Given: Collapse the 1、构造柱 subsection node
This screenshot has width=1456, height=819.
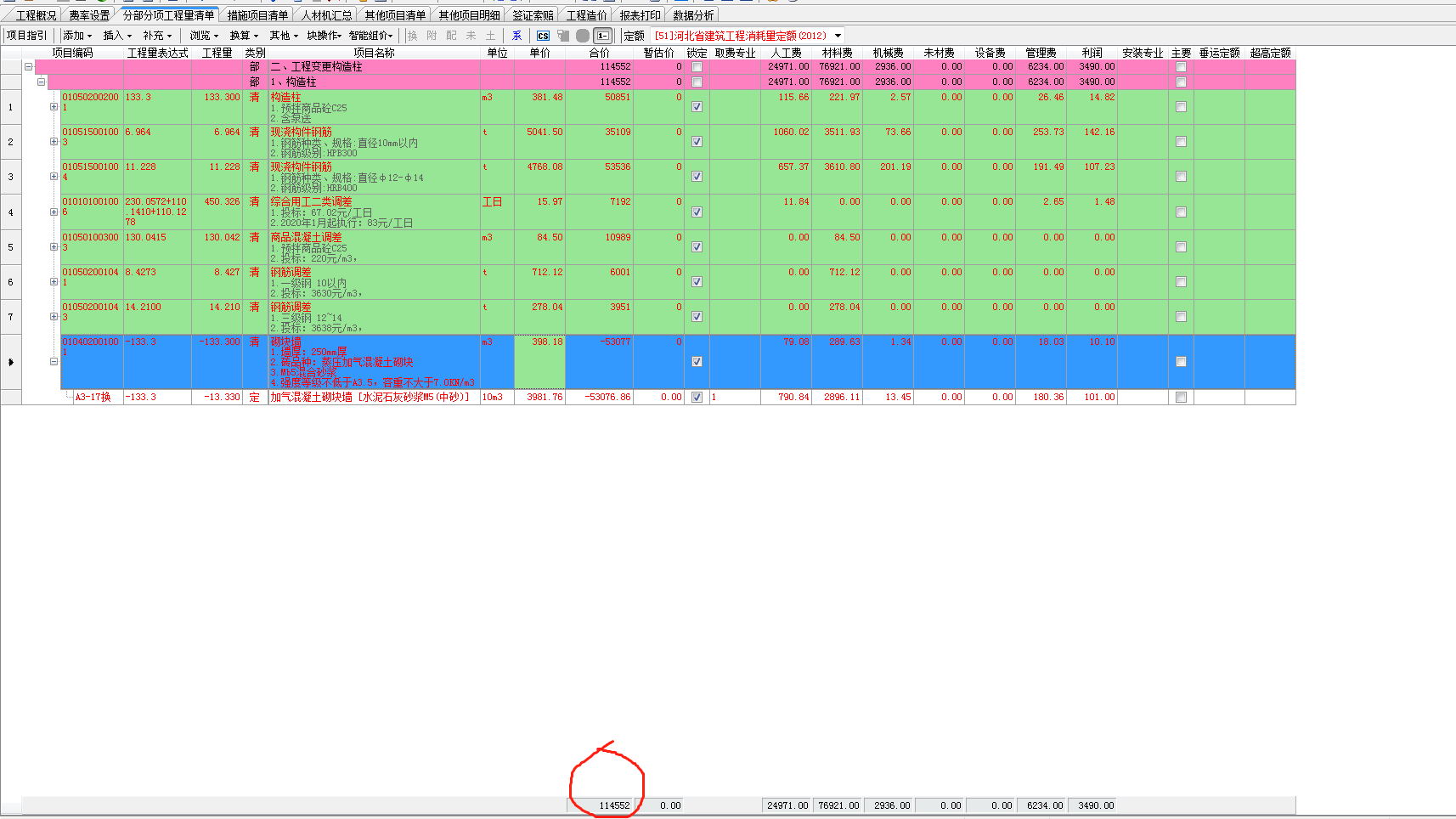Looking at the screenshot, I should click(x=41, y=82).
